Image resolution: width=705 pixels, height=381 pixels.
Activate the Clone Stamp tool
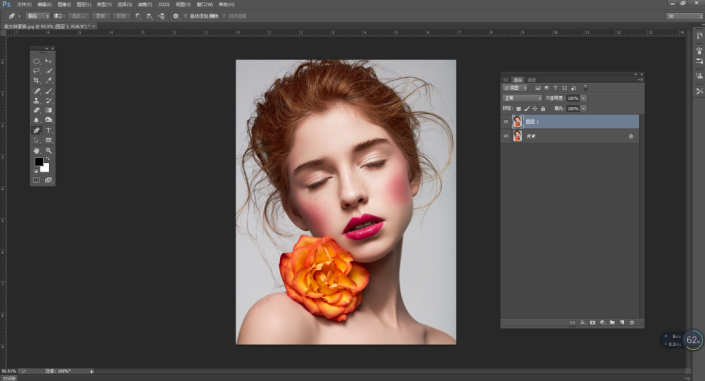(36, 101)
